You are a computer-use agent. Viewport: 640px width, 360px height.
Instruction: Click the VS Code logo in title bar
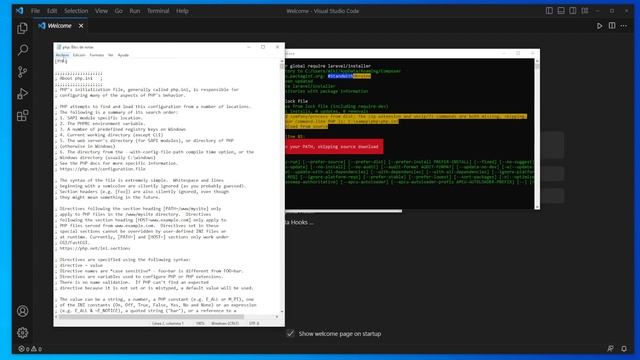20,11
